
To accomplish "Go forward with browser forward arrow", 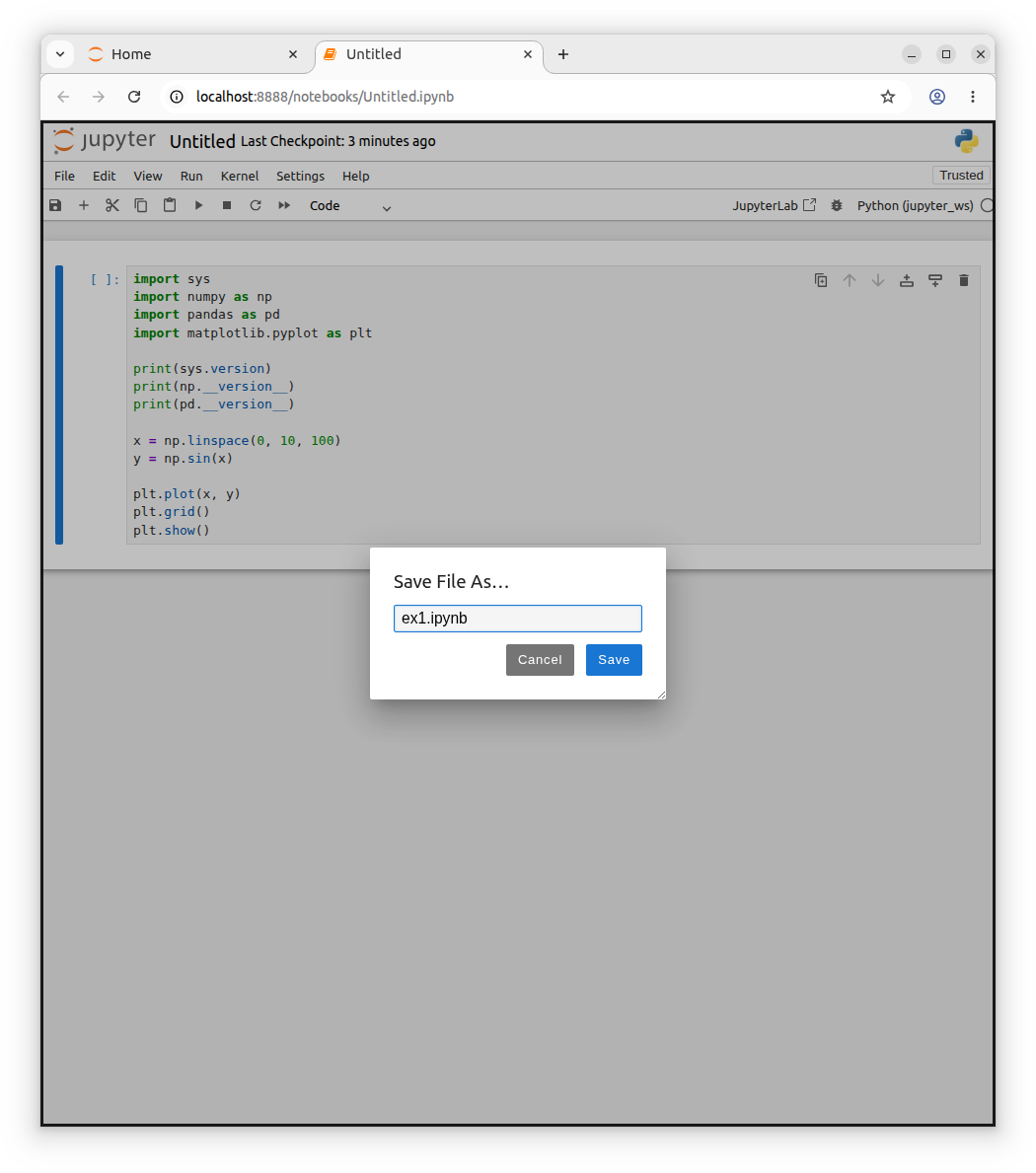I will pos(99,97).
